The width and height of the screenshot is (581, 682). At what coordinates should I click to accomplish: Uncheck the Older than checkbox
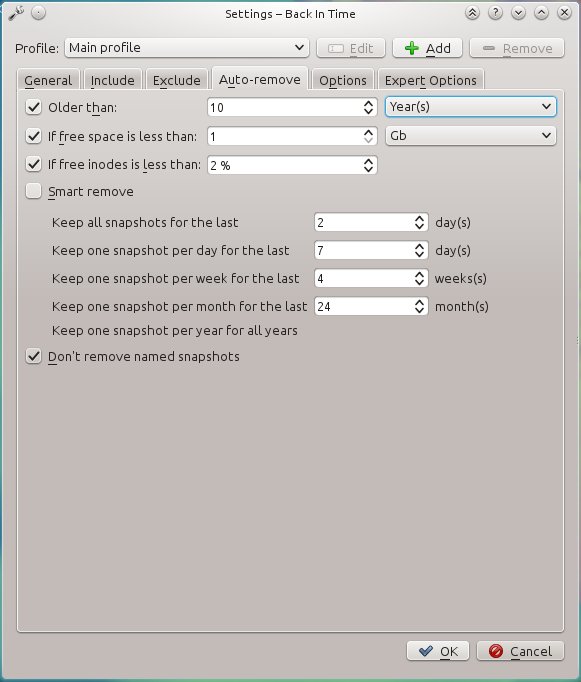[x=33, y=107]
